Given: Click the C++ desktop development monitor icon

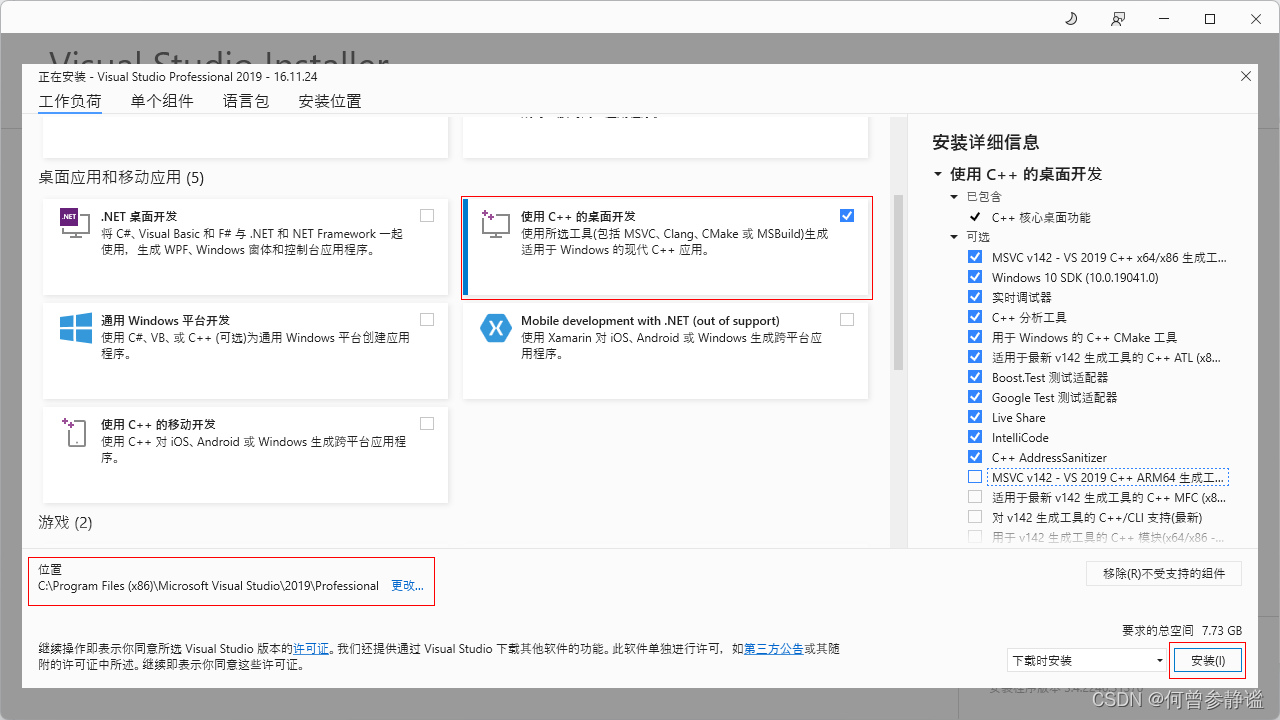Looking at the screenshot, I should click(496, 223).
